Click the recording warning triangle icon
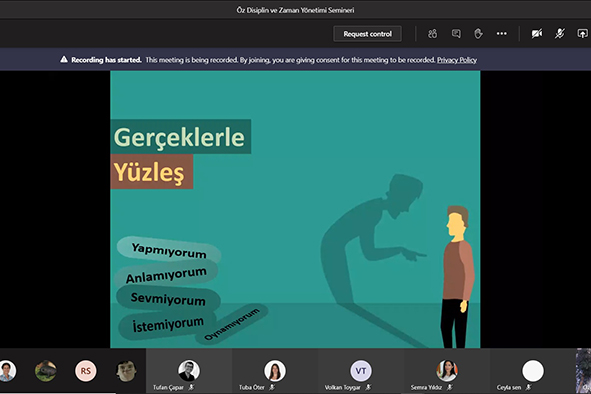 (x=64, y=60)
